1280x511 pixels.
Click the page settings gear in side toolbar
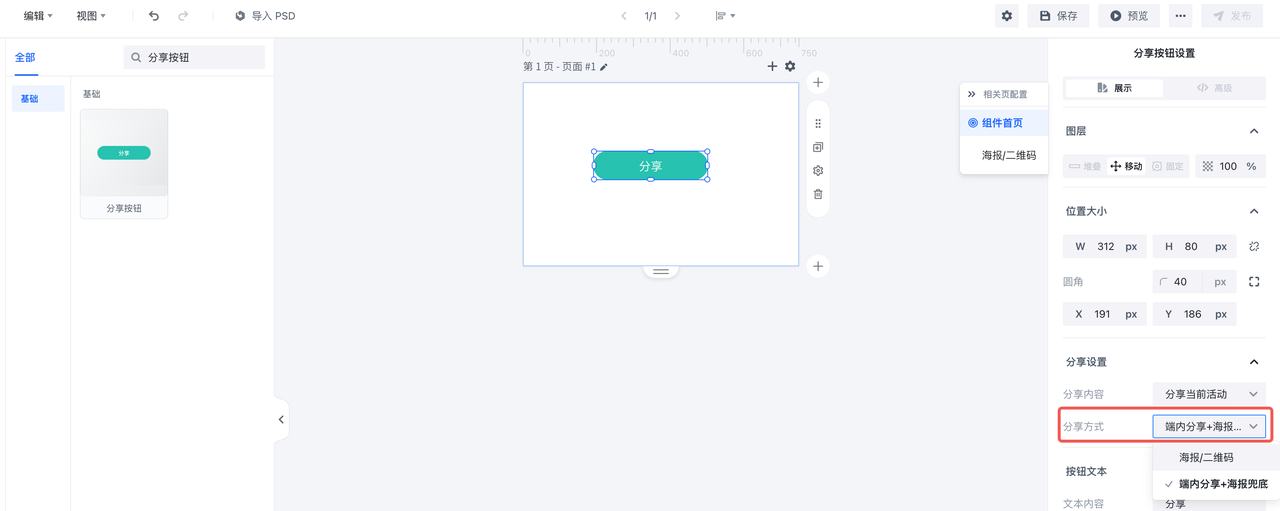click(x=818, y=171)
